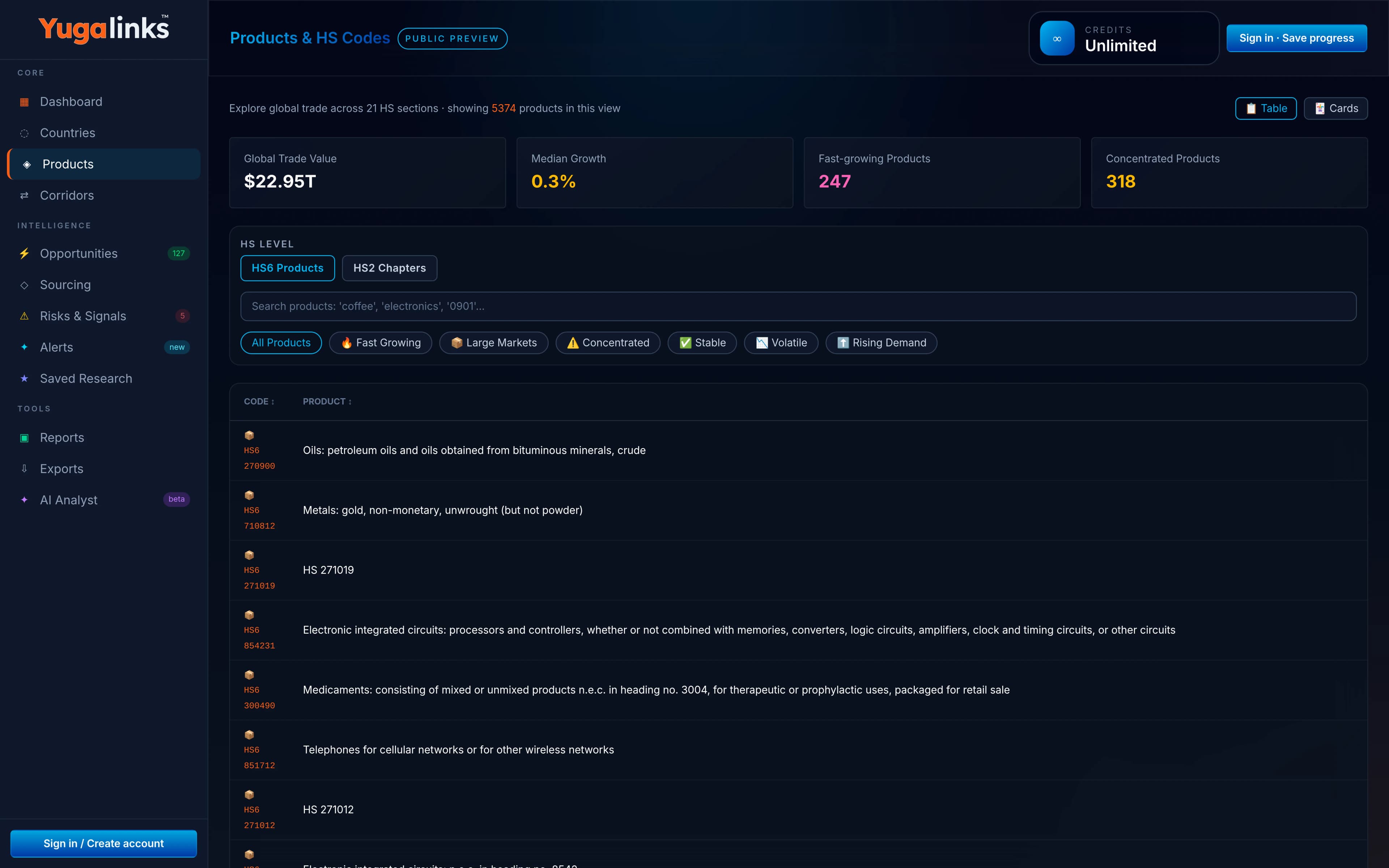Click the package icon for HS 710812
The width and height of the screenshot is (1389, 868).
pyautogui.click(x=249, y=495)
